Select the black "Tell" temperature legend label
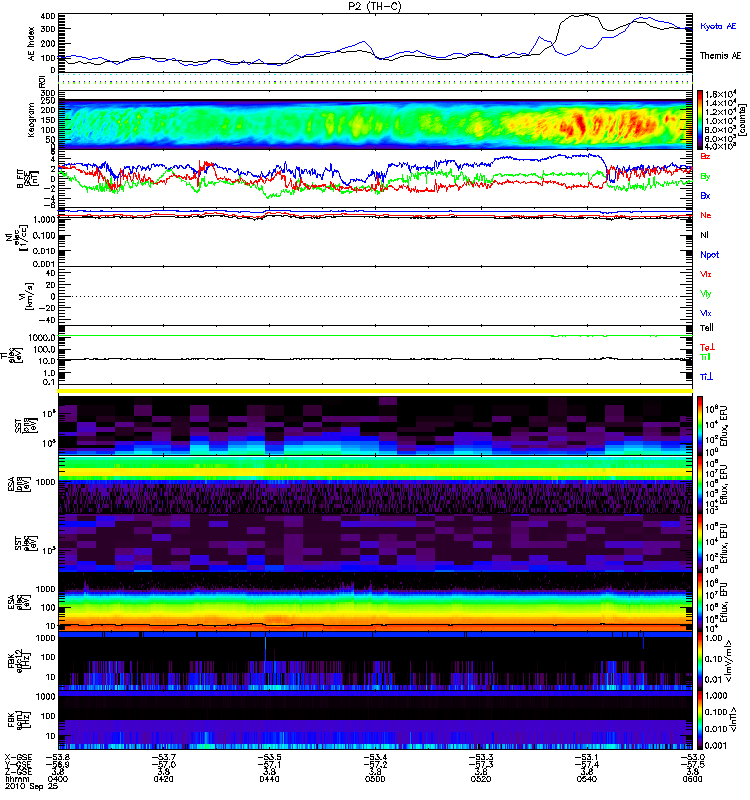The width and height of the screenshot is (750, 800). click(x=707, y=328)
